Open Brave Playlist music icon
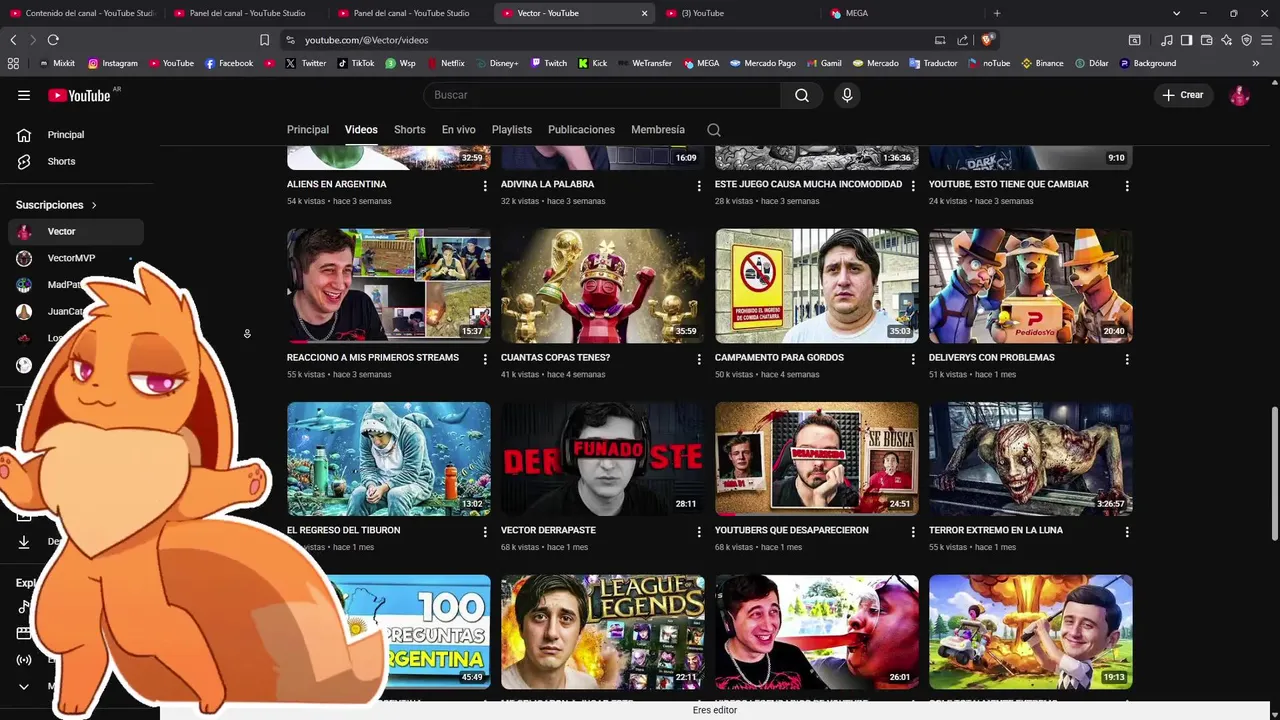The image size is (1280, 720). tap(1167, 40)
